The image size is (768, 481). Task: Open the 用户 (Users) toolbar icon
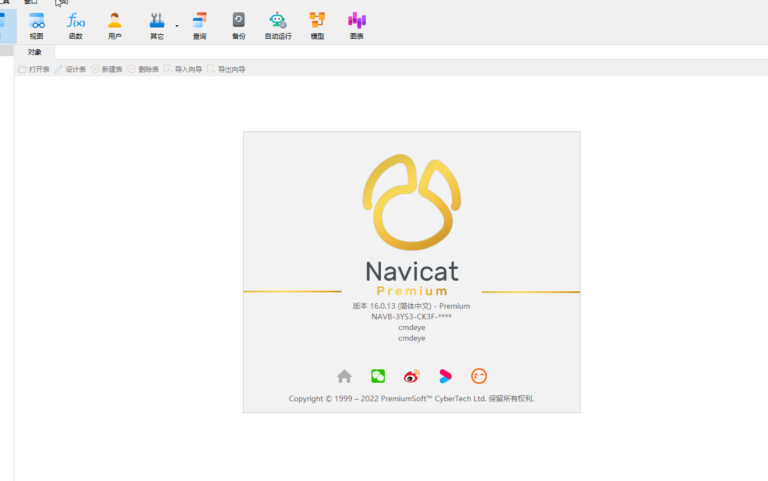coord(115,26)
